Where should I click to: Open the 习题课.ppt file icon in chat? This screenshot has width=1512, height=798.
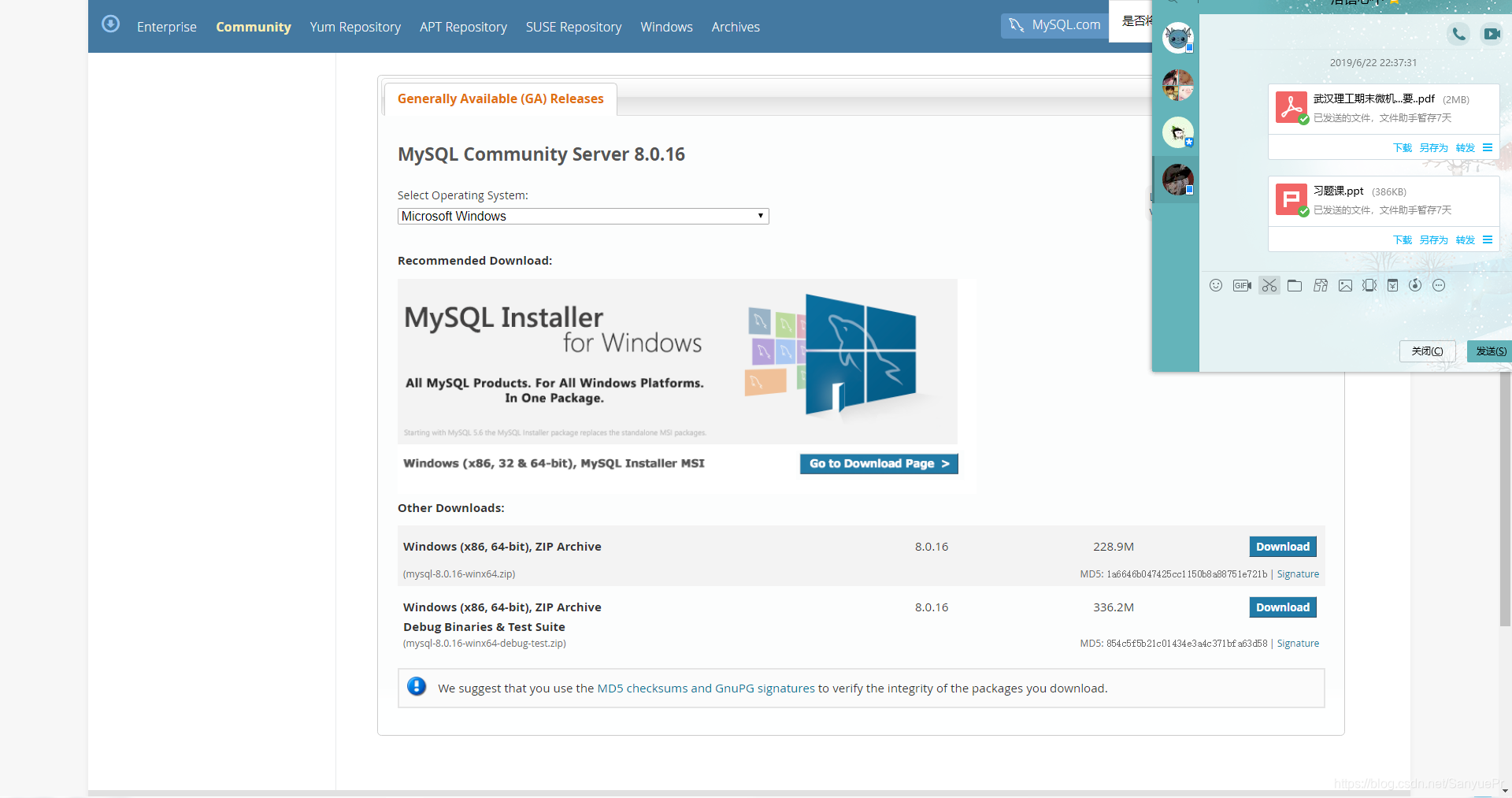[x=1291, y=199]
